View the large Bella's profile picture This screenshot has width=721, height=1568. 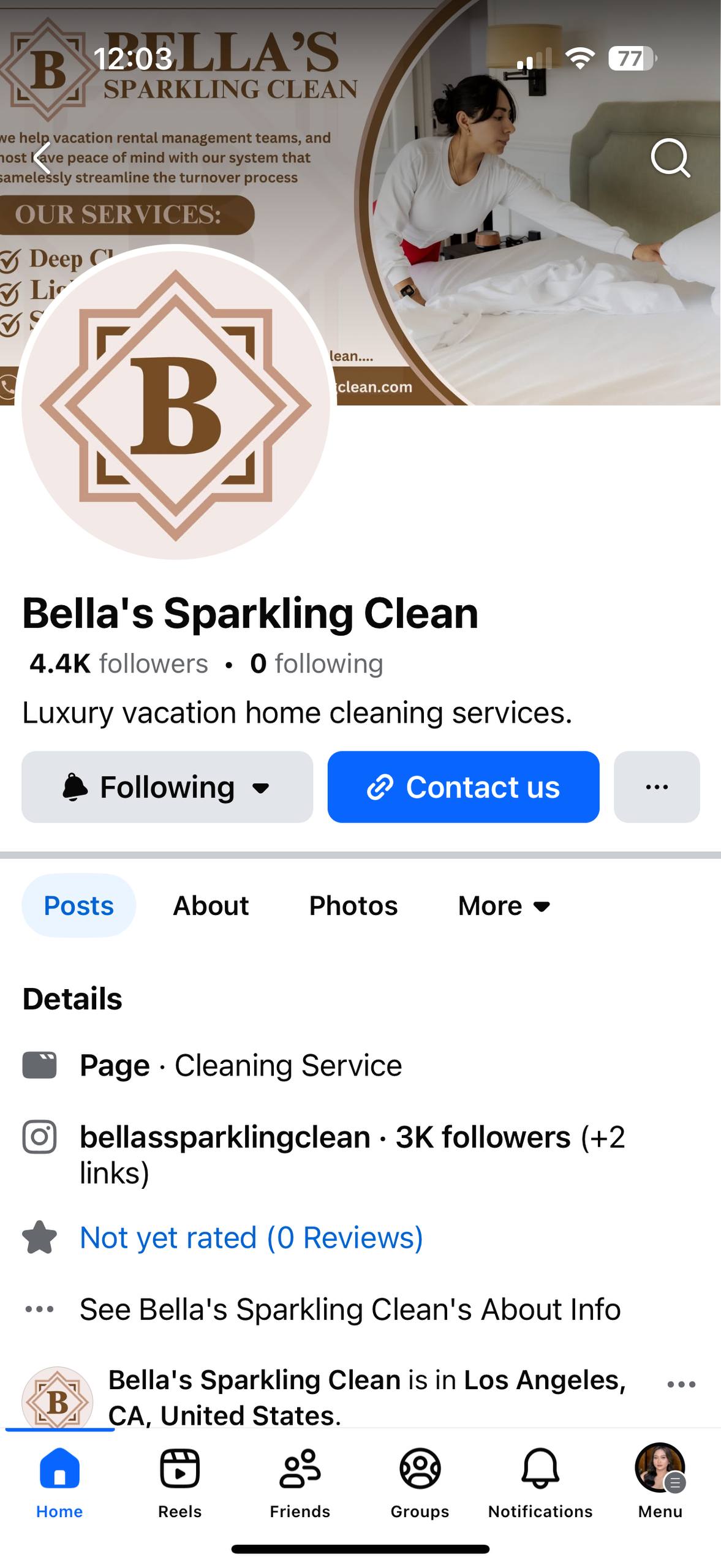tap(176, 404)
